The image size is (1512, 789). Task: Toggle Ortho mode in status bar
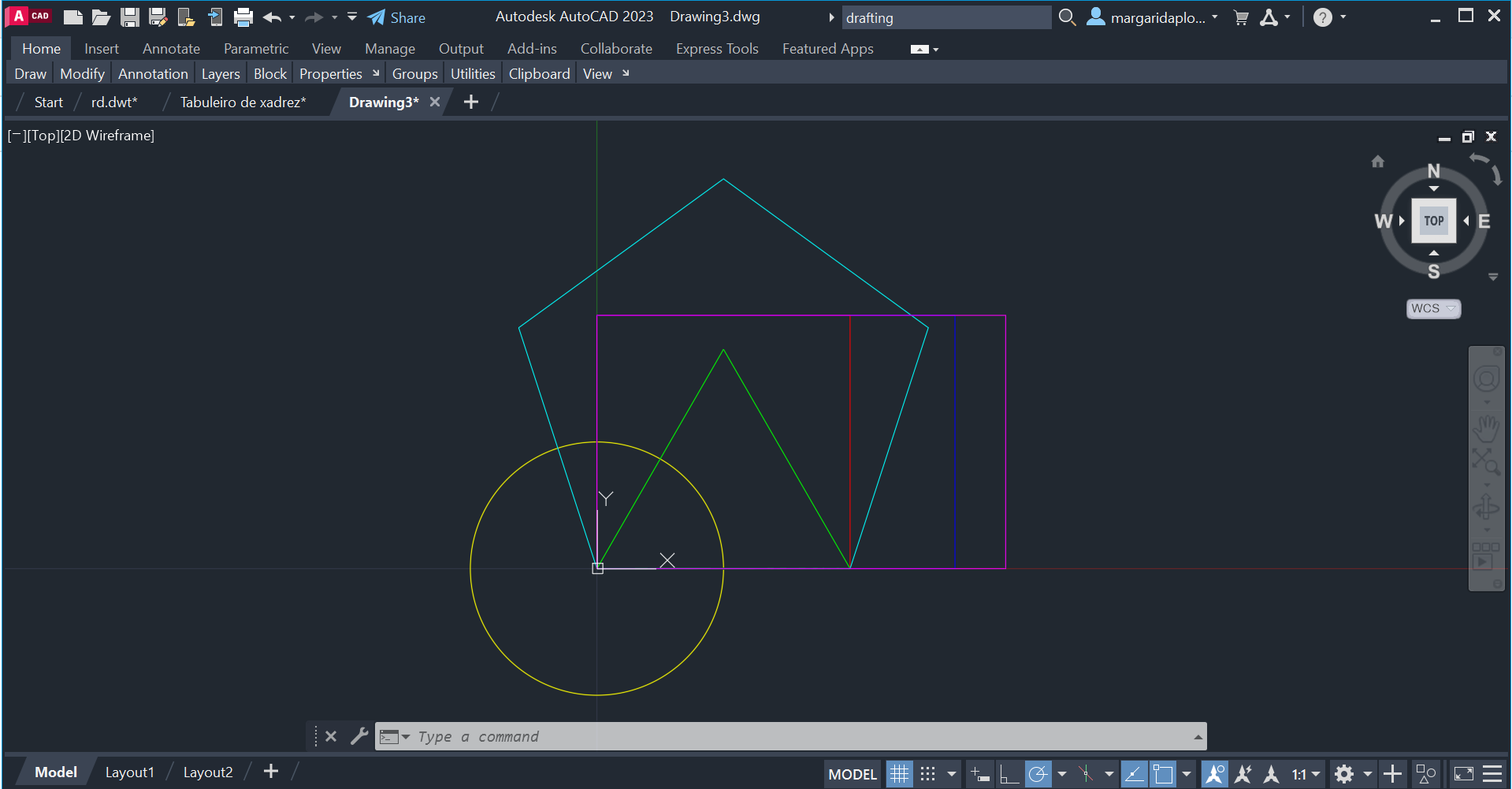[1009, 774]
